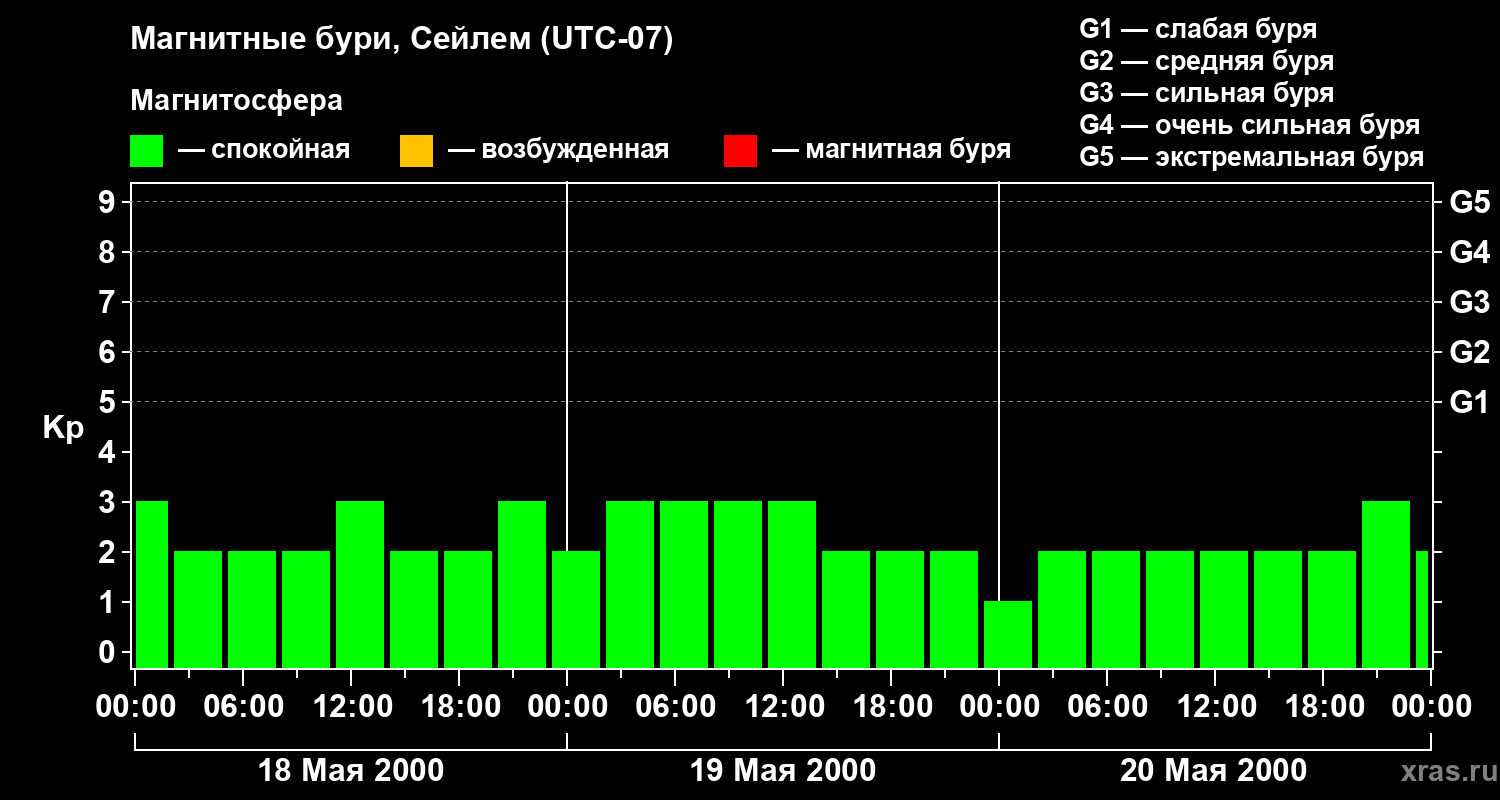Click the '19 Мая 2000' date label
Viewport: 1500px width, 800px height.
click(783, 771)
